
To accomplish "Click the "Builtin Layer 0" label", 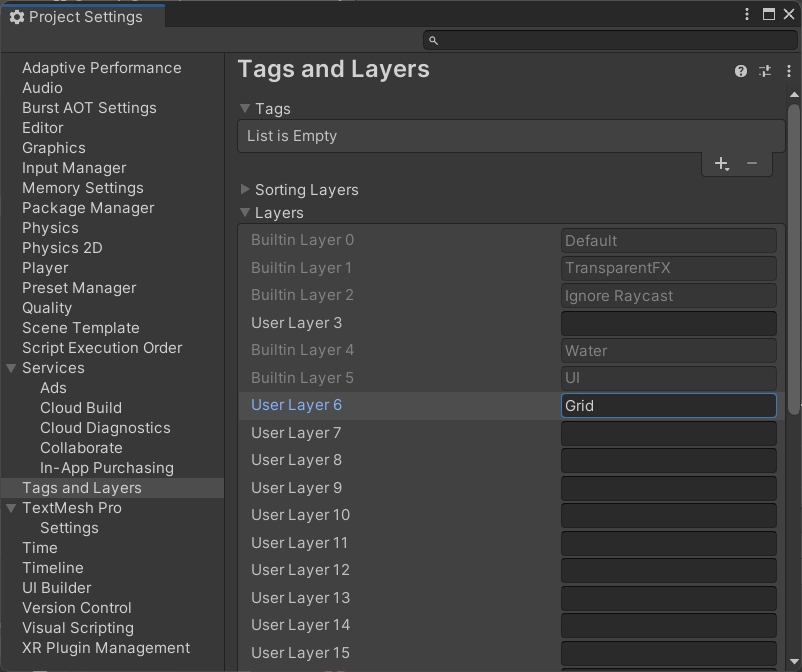I will [x=302, y=240].
